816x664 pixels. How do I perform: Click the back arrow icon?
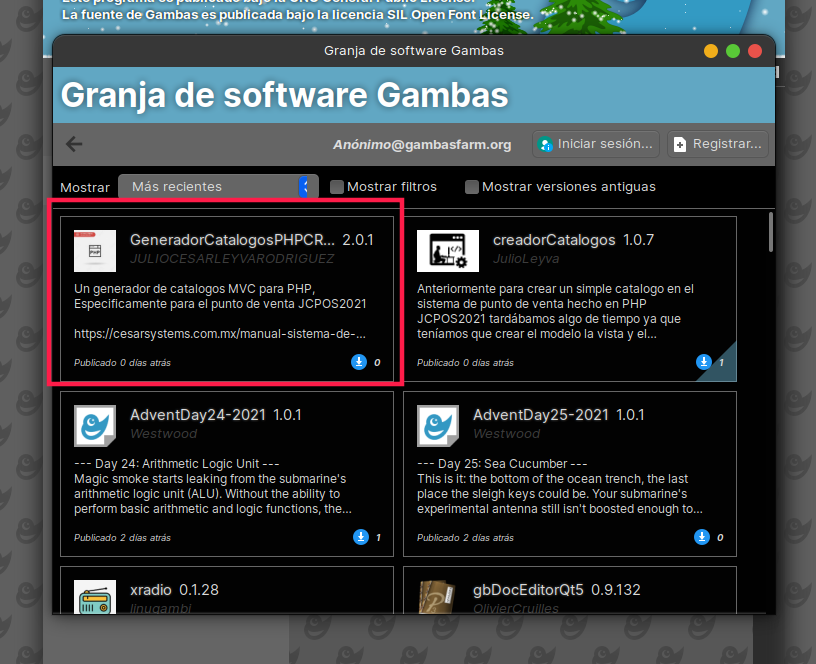tap(74, 144)
